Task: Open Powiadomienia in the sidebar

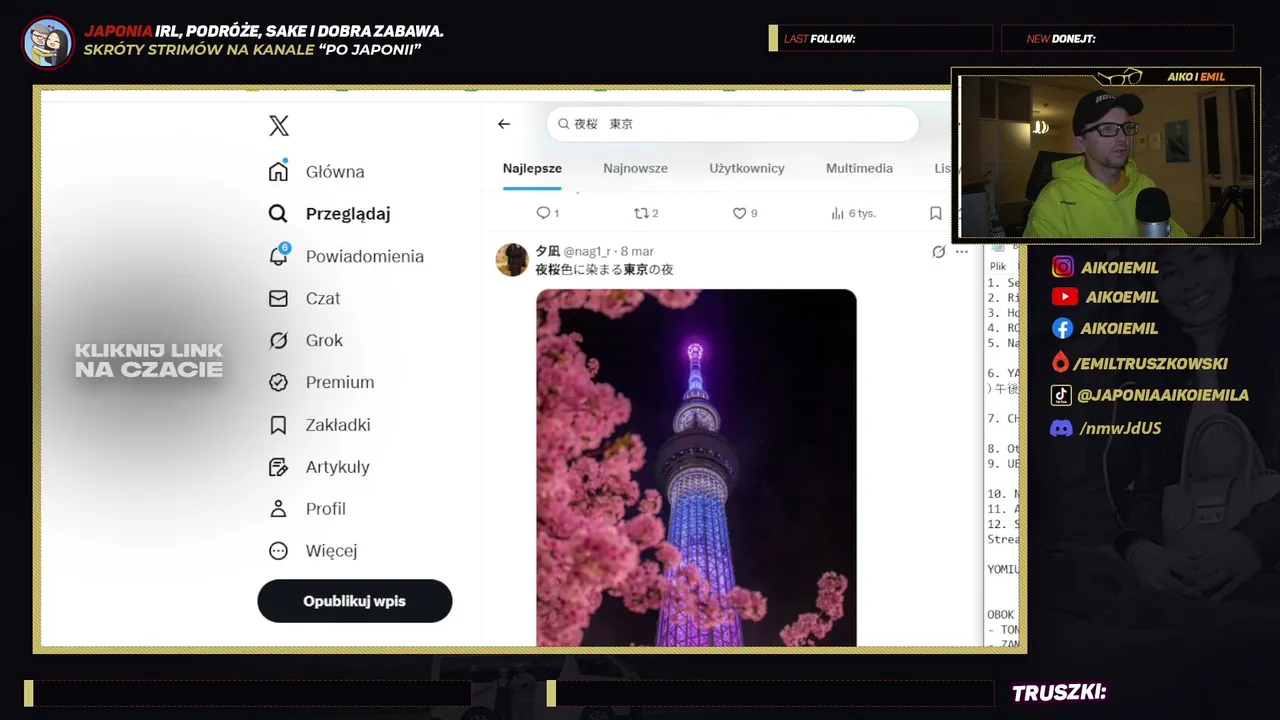Action: [x=365, y=256]
